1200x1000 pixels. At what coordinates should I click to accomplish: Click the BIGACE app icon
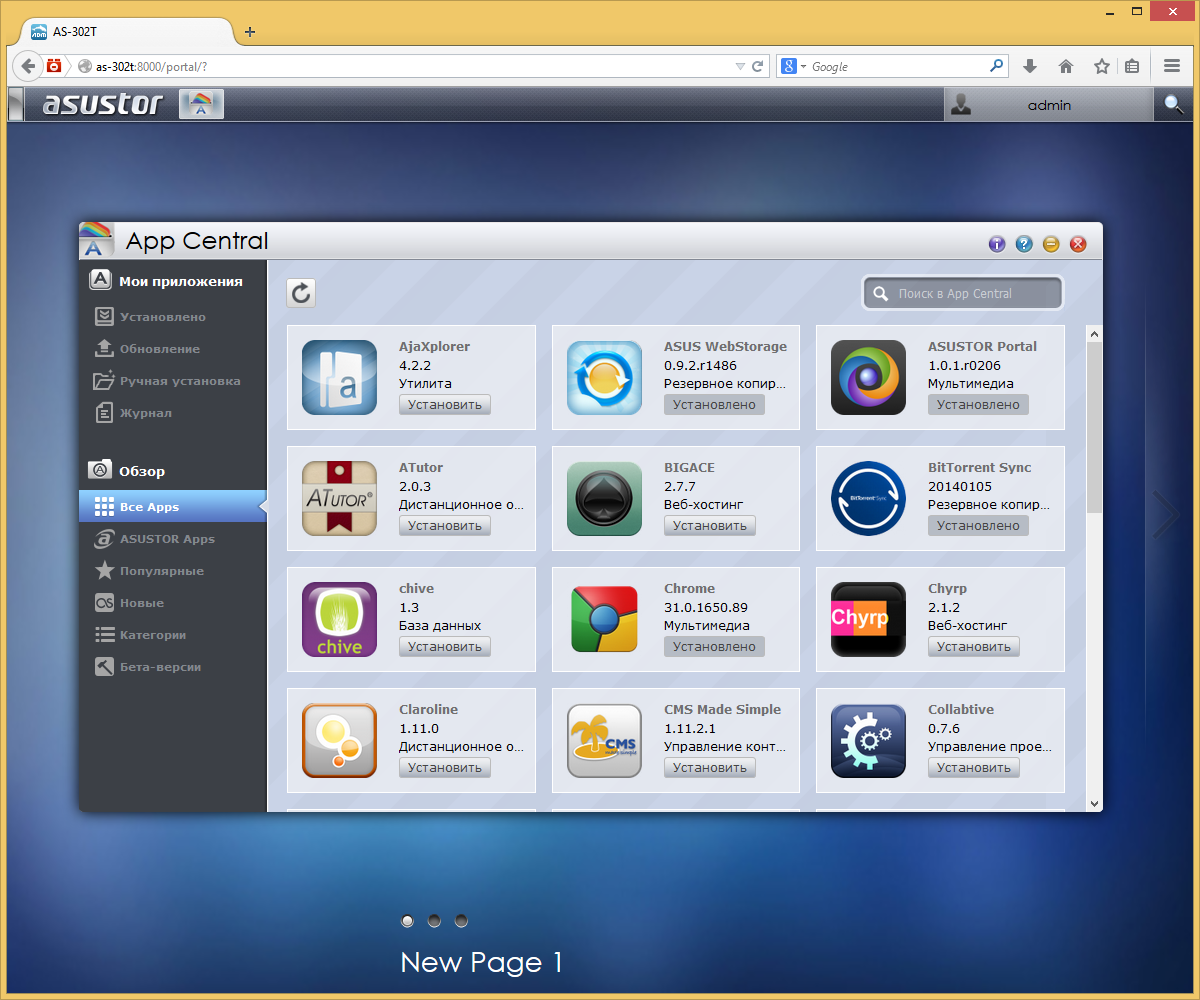604,498
